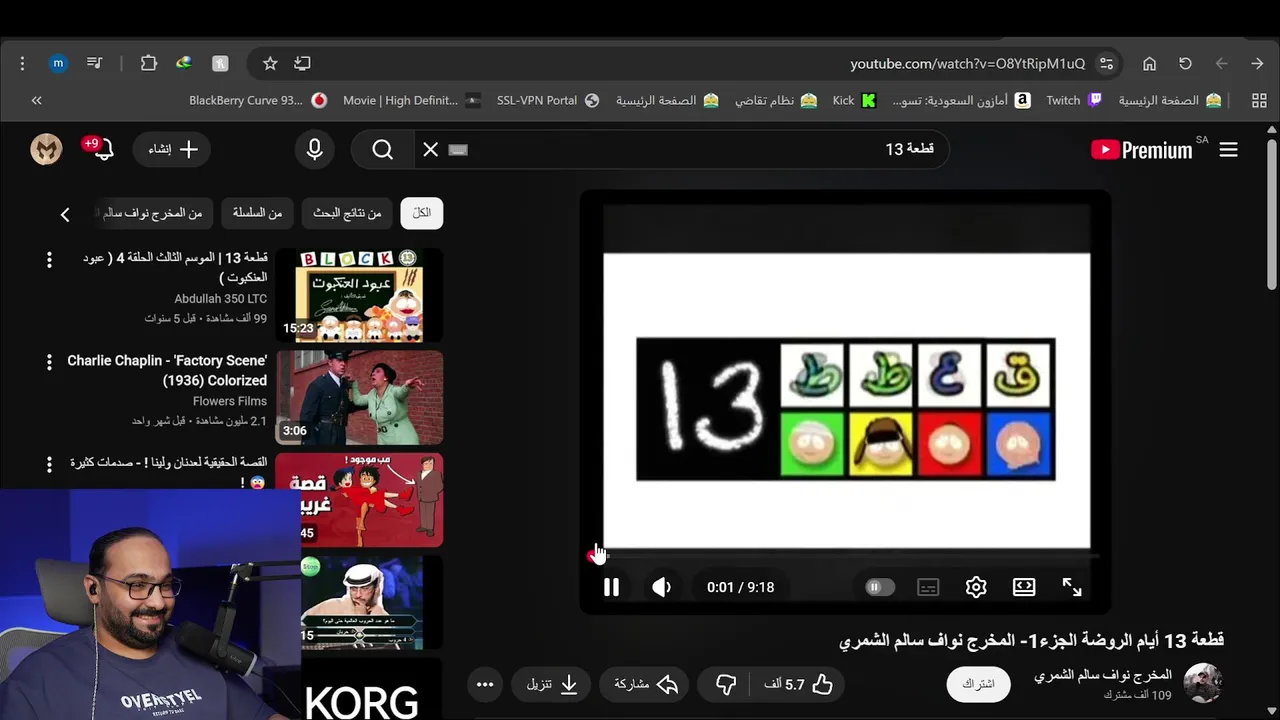Open the apps grid icon in bookmarks bar

[x=1259, y=100]
